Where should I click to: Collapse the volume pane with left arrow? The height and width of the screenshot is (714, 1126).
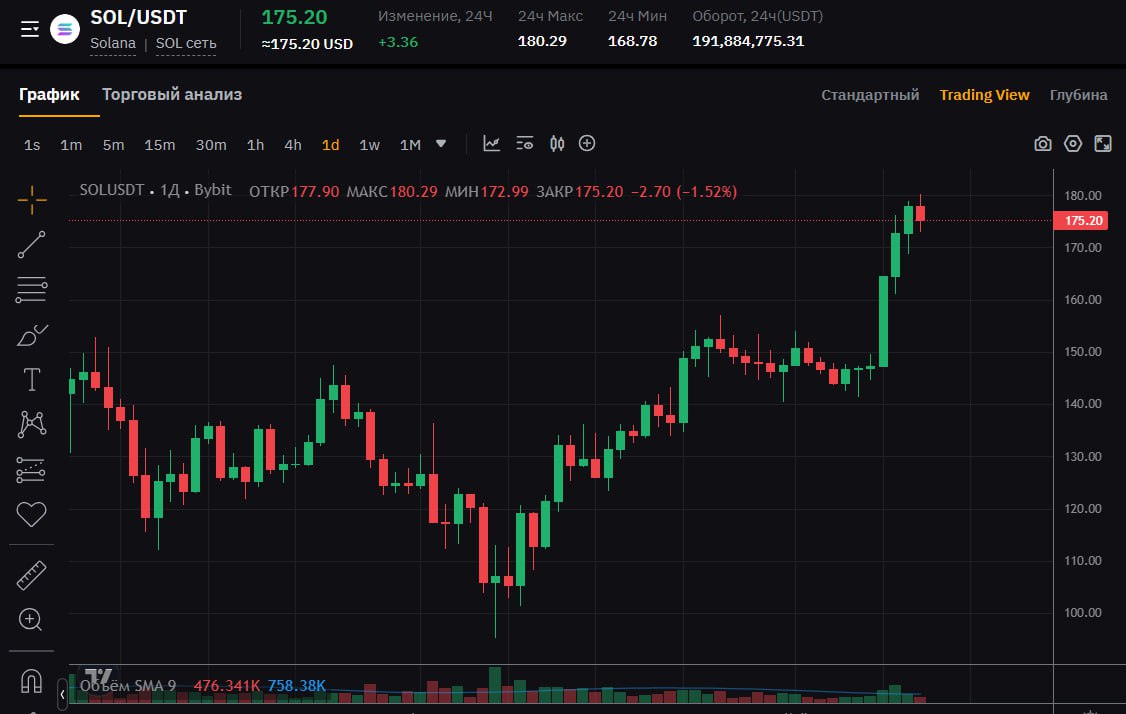pos(62,694)
